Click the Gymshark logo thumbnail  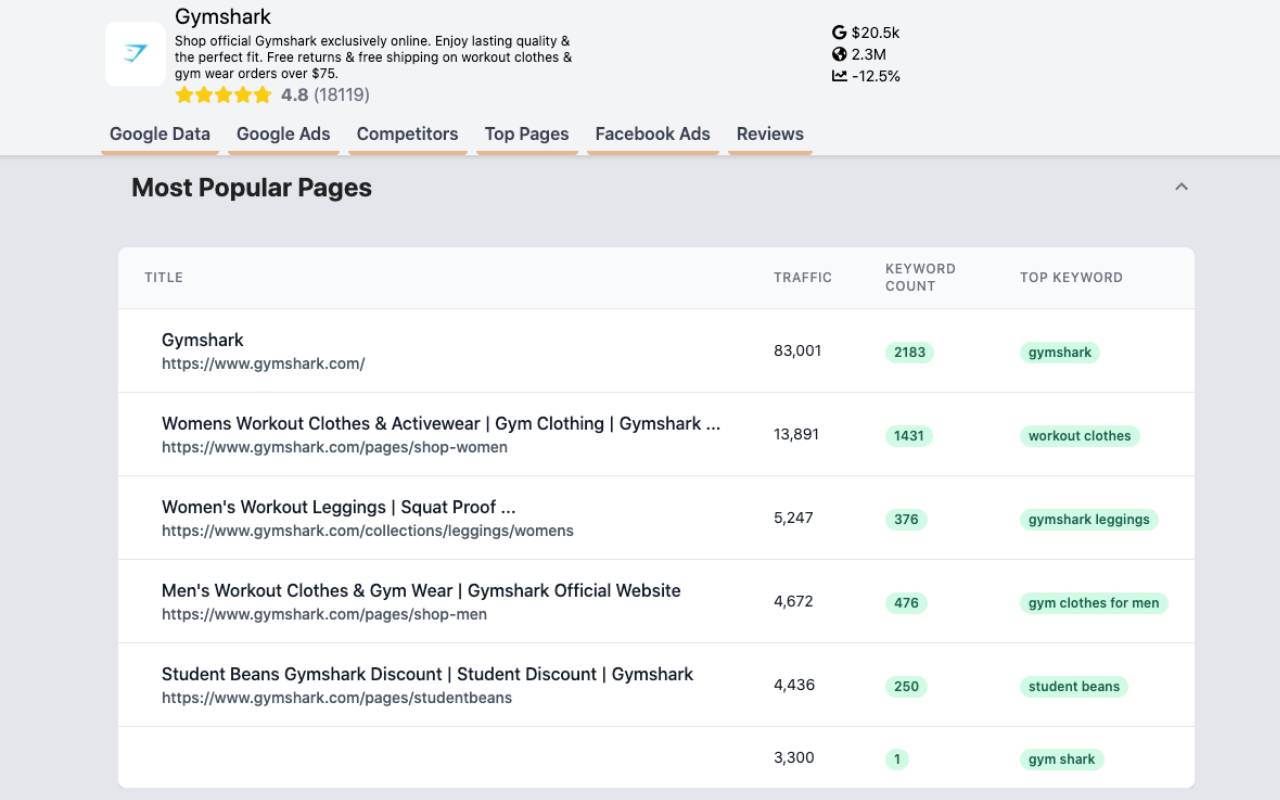coord(135,54)
